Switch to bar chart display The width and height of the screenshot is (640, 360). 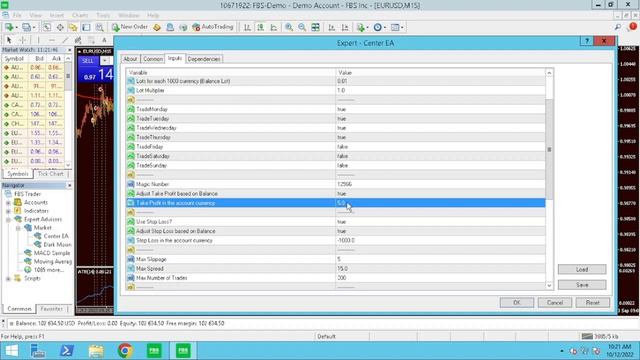[247, 27]
